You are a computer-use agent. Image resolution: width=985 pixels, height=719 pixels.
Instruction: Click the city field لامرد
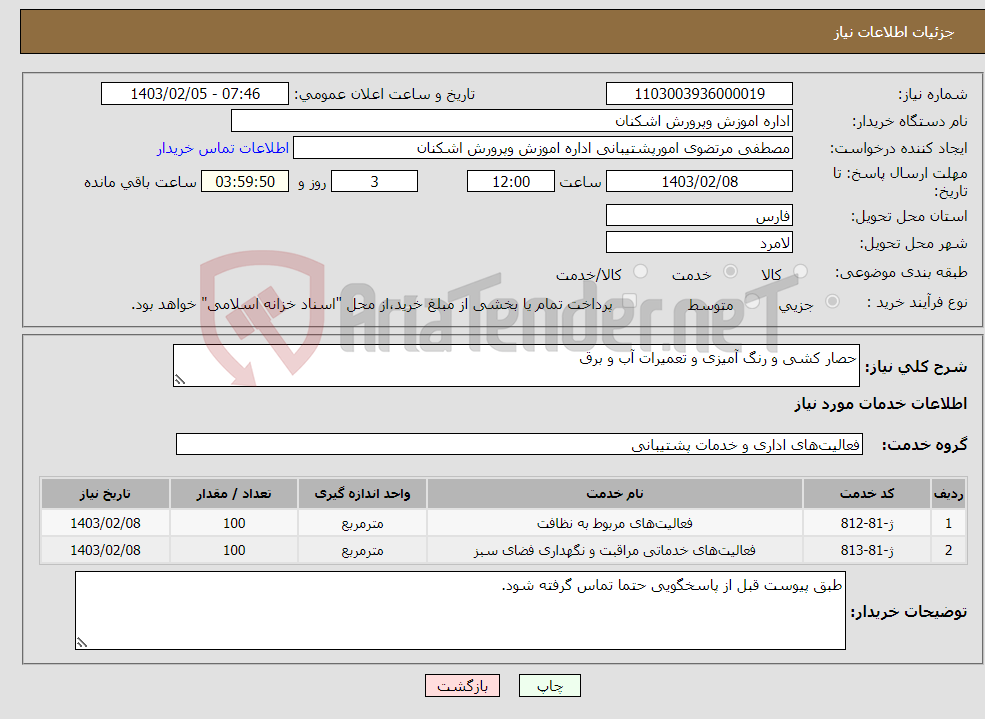[x=699, y=242]
